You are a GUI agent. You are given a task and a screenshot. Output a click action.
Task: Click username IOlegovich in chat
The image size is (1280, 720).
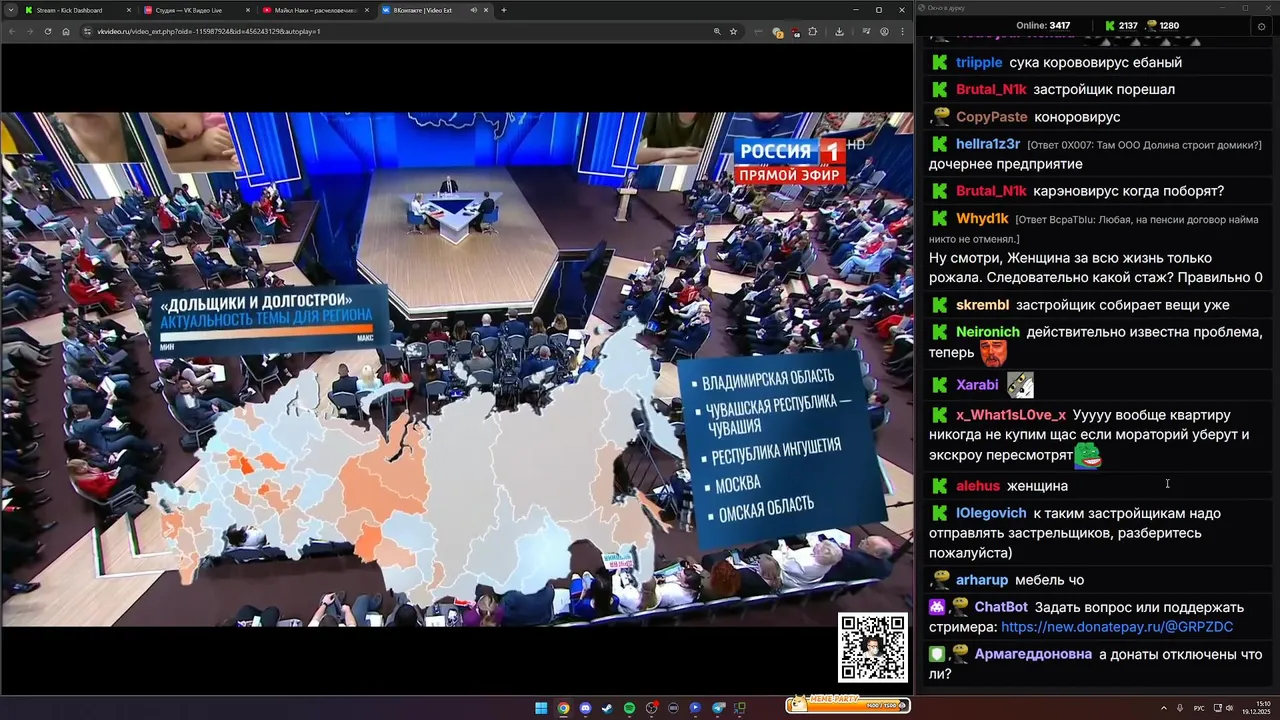tap(991, 513)
